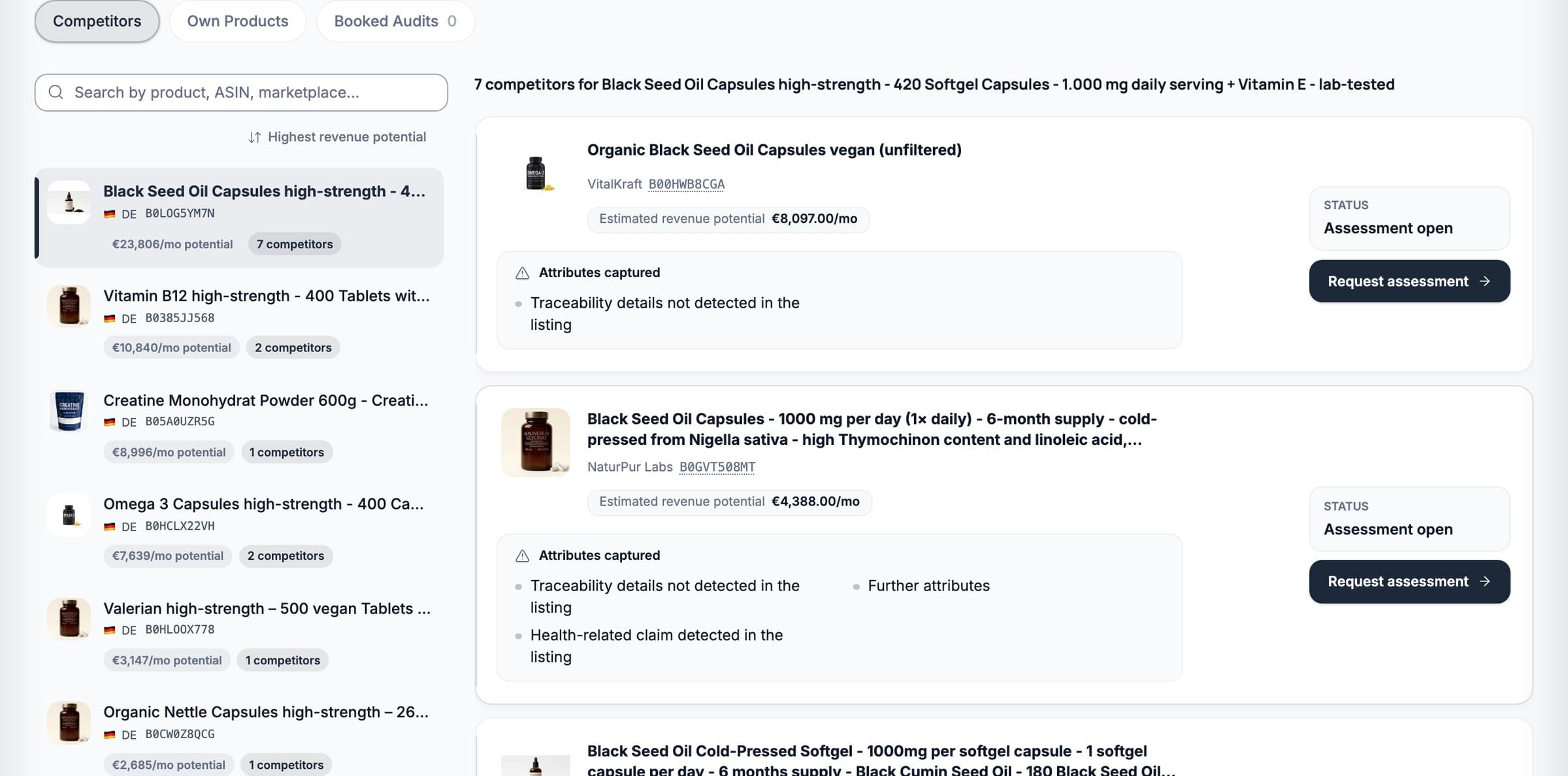
Task: Click Further attributes item
Action: coord(928,586)
